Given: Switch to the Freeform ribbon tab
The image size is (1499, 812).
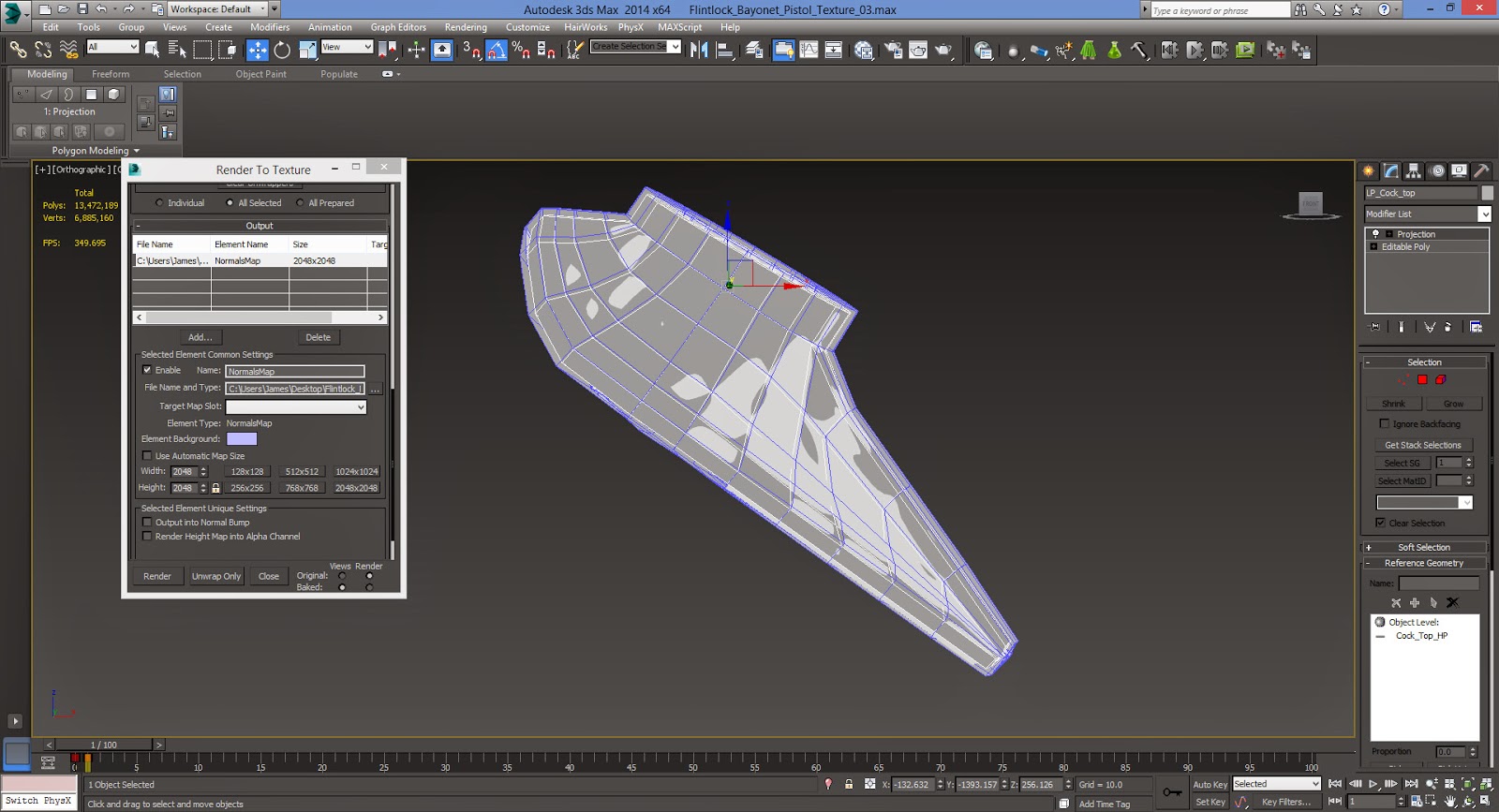Looking at the screenshot, I should (x=111, y=74).
